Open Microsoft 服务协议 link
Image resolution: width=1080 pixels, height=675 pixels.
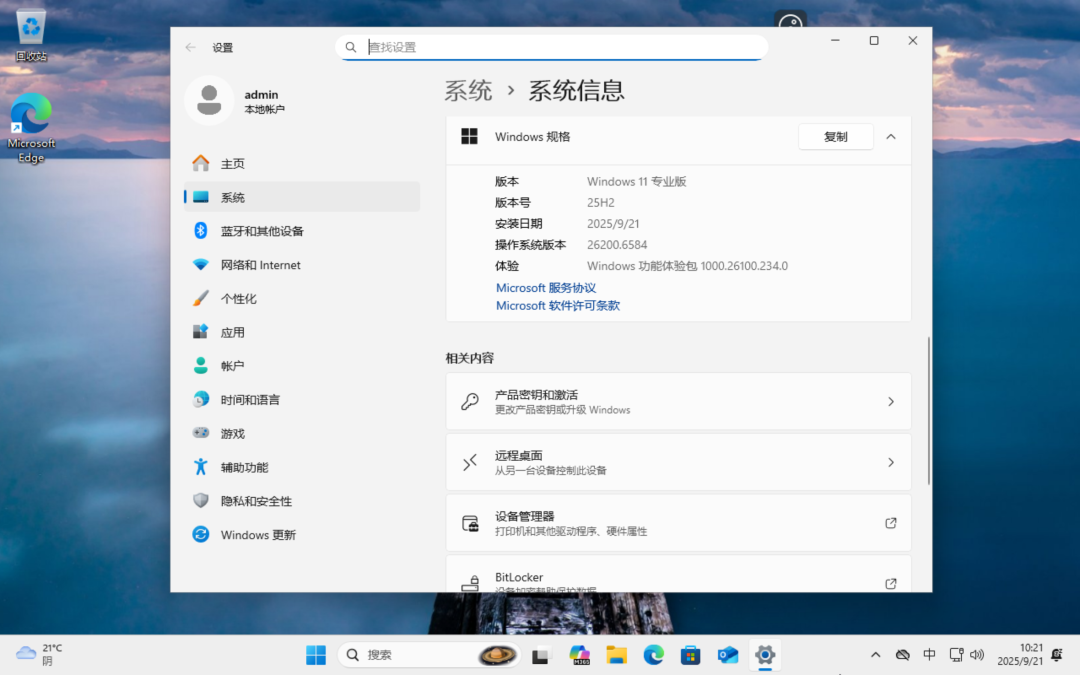(546, 288)
